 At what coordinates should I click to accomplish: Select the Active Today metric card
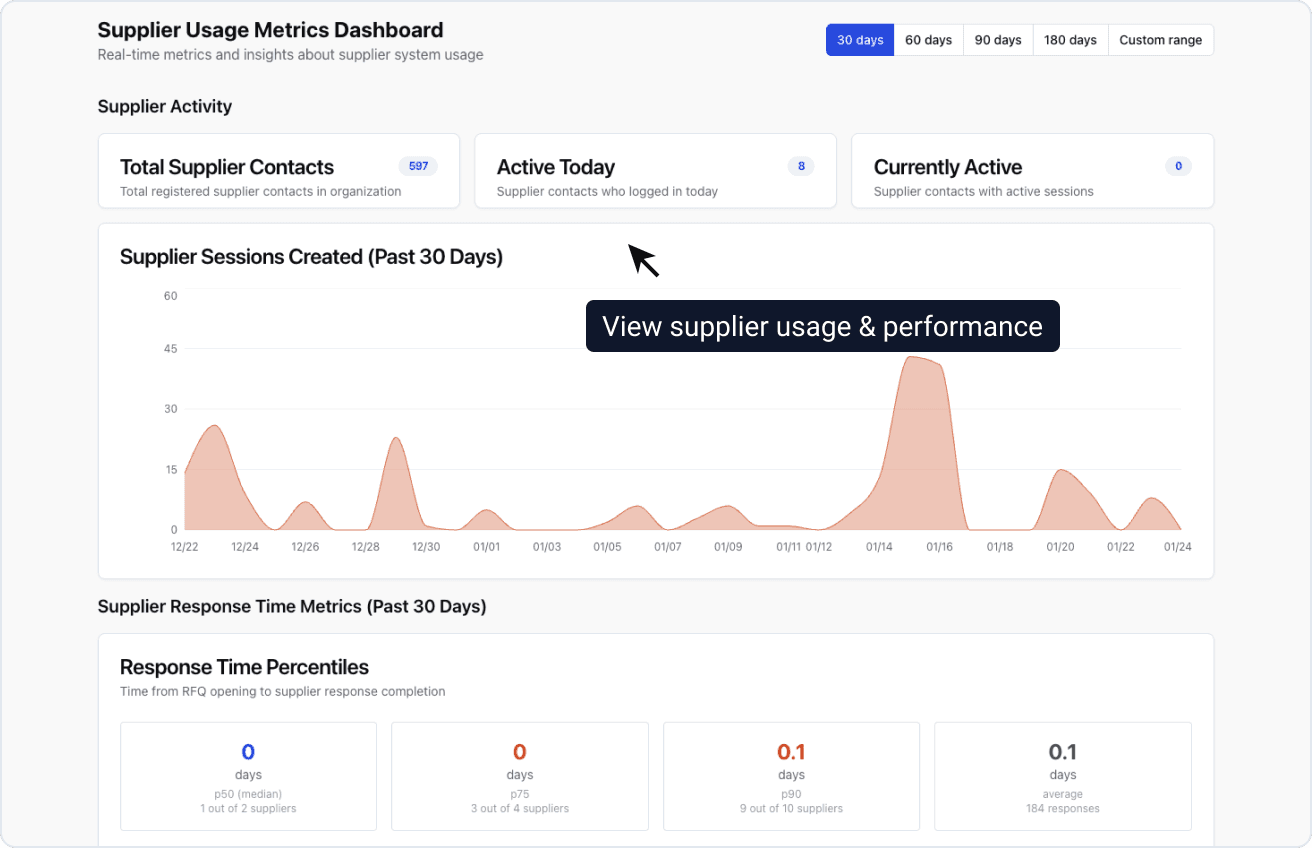[x=655, y=170]
